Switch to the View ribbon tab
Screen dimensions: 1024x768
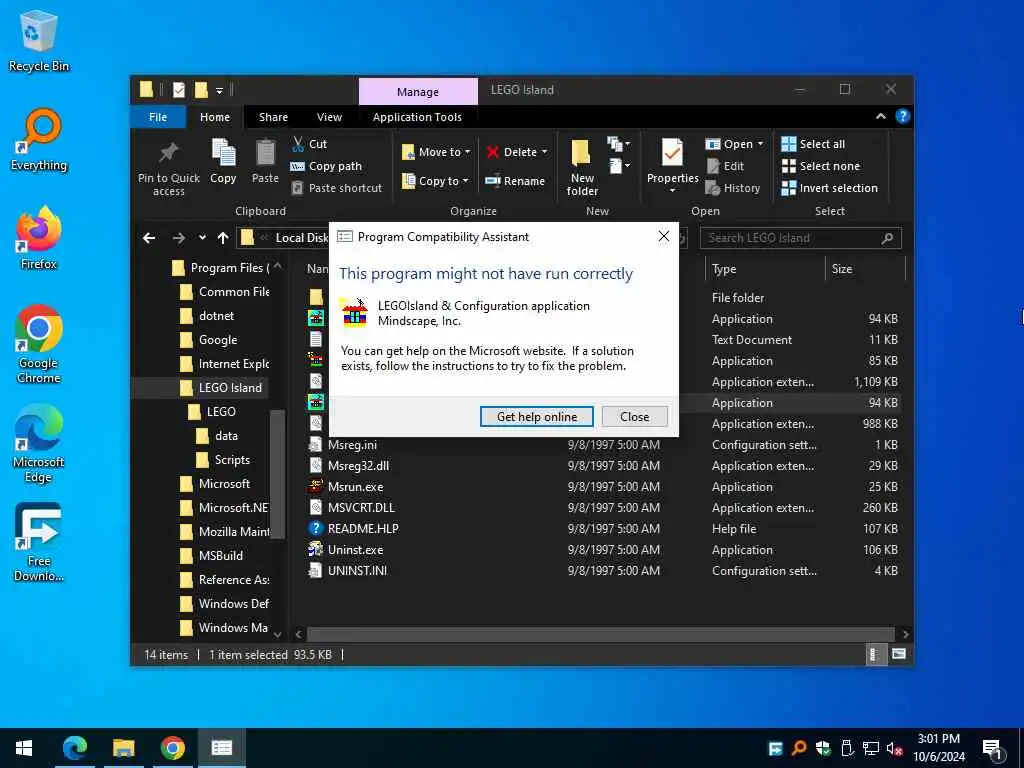(329, 117)
